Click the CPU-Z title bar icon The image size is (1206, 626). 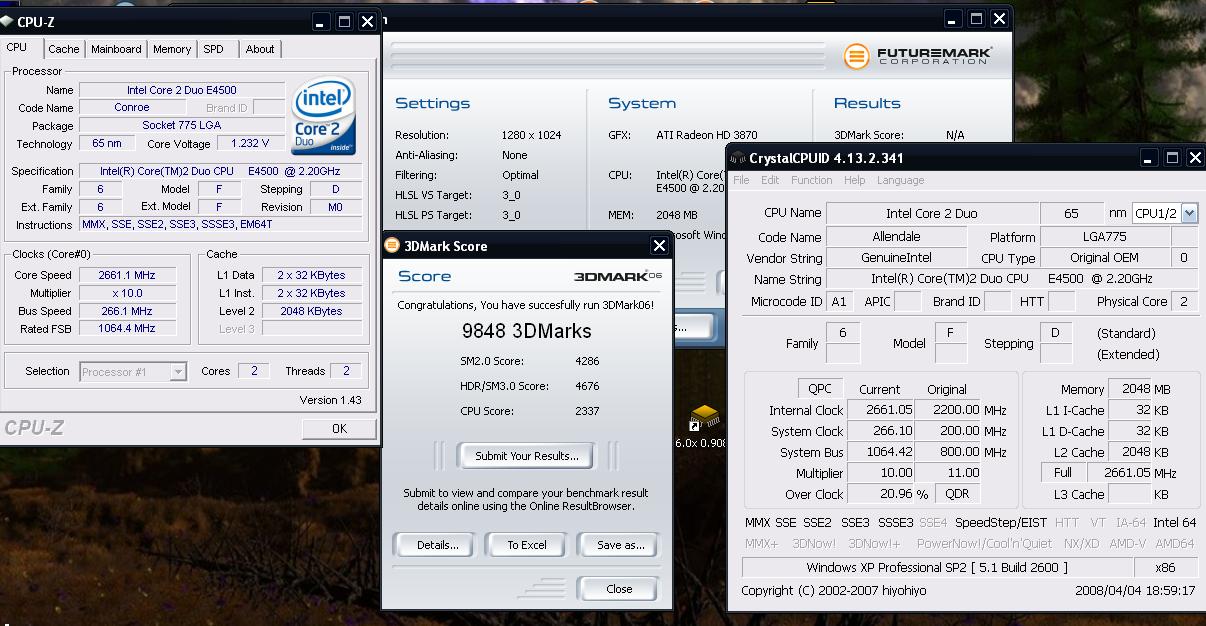pyautogui.click(x=5, y=21)
